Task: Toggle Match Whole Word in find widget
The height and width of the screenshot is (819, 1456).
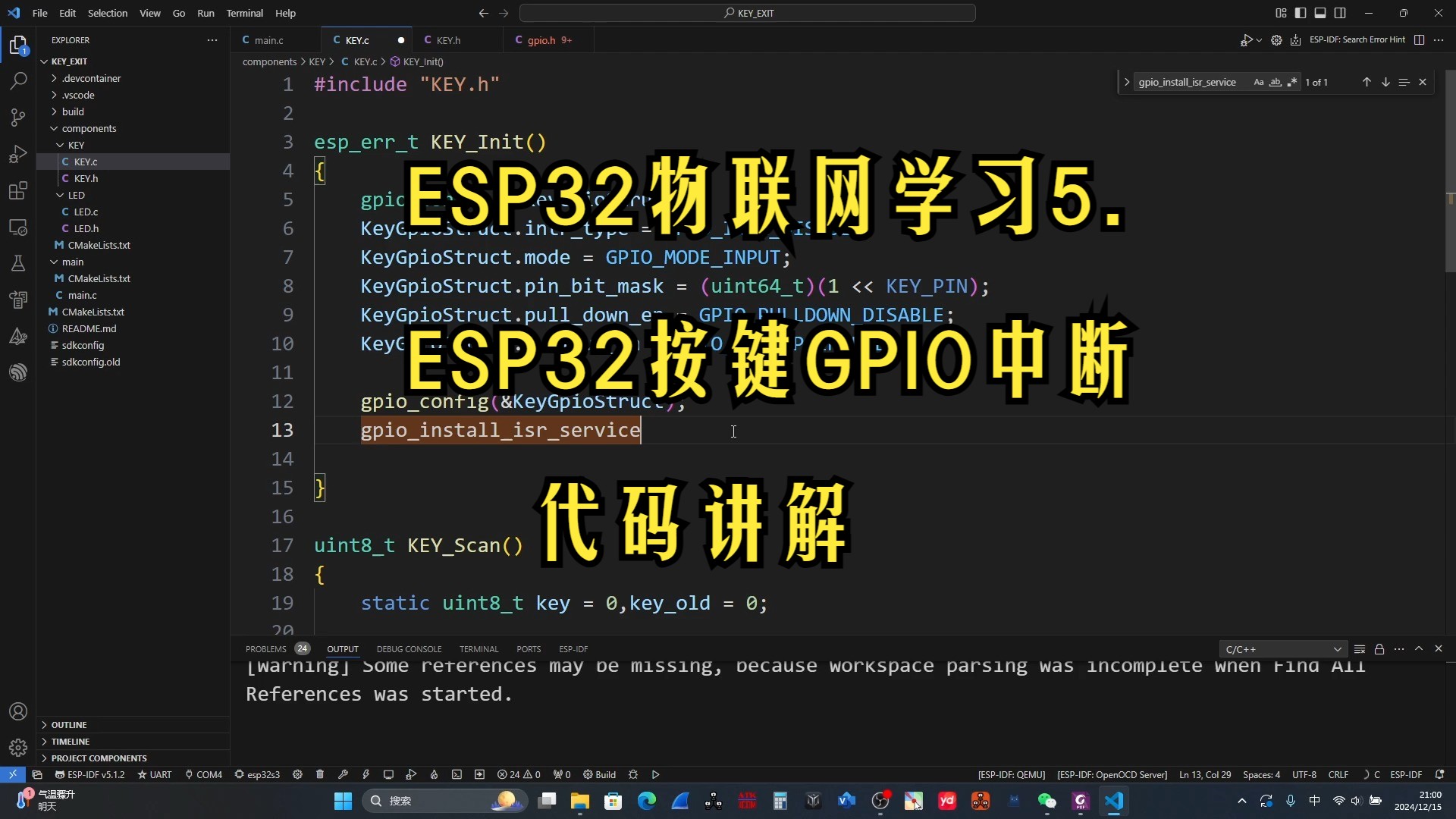Action: click(1276, 82)
